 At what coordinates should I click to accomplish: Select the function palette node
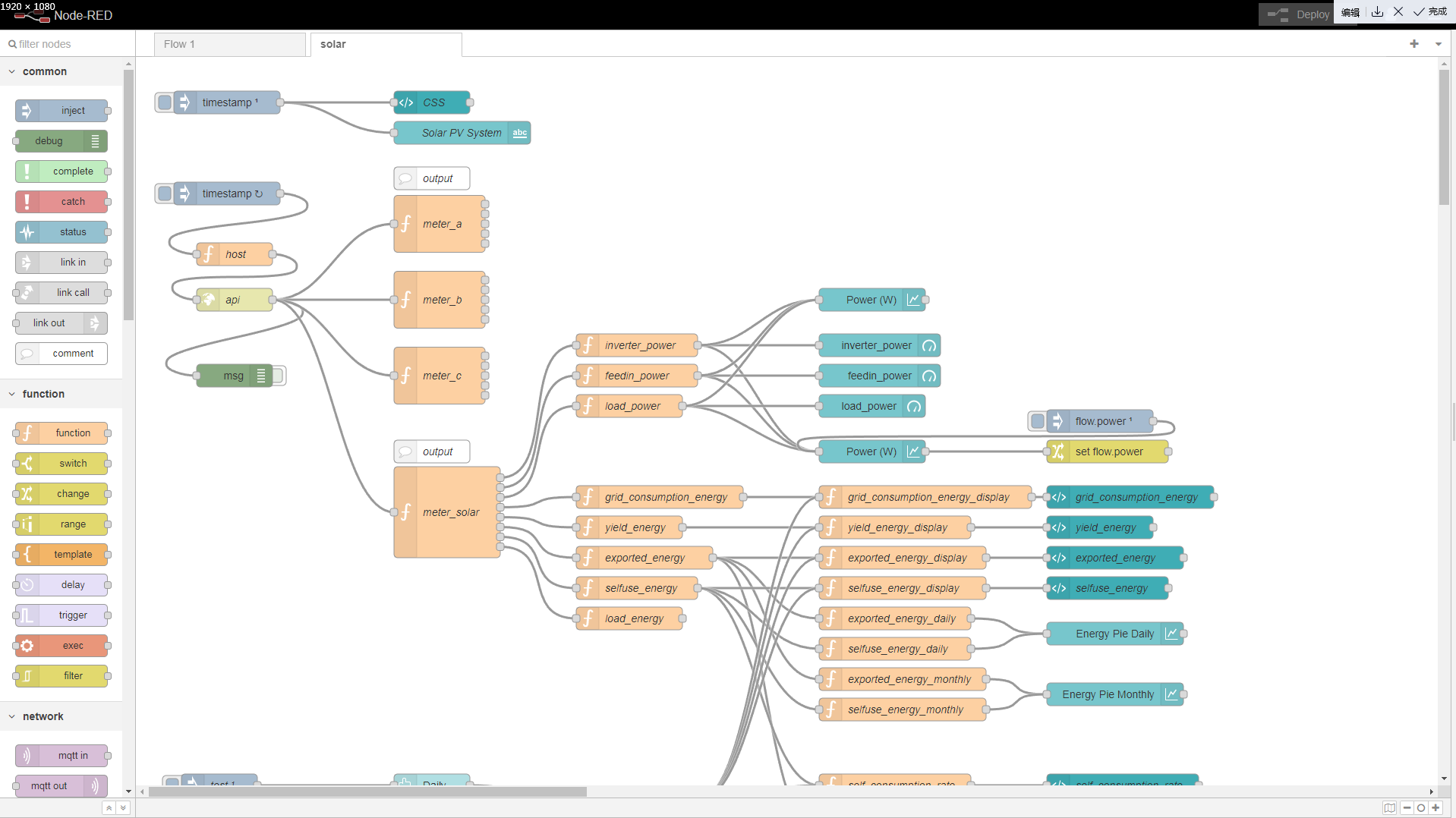point(61,433)
